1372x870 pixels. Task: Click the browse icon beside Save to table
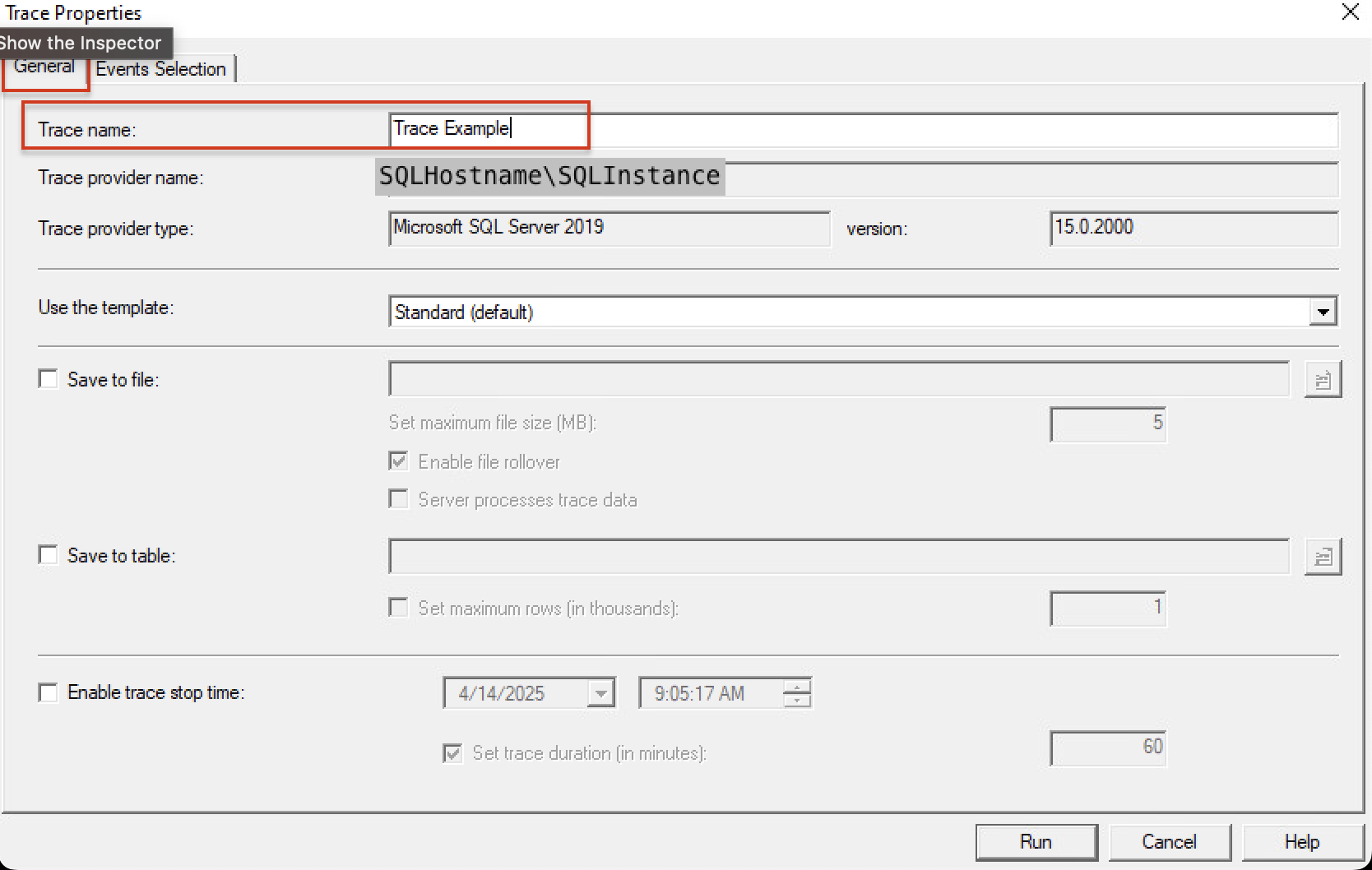click(x=1323, y=556)
